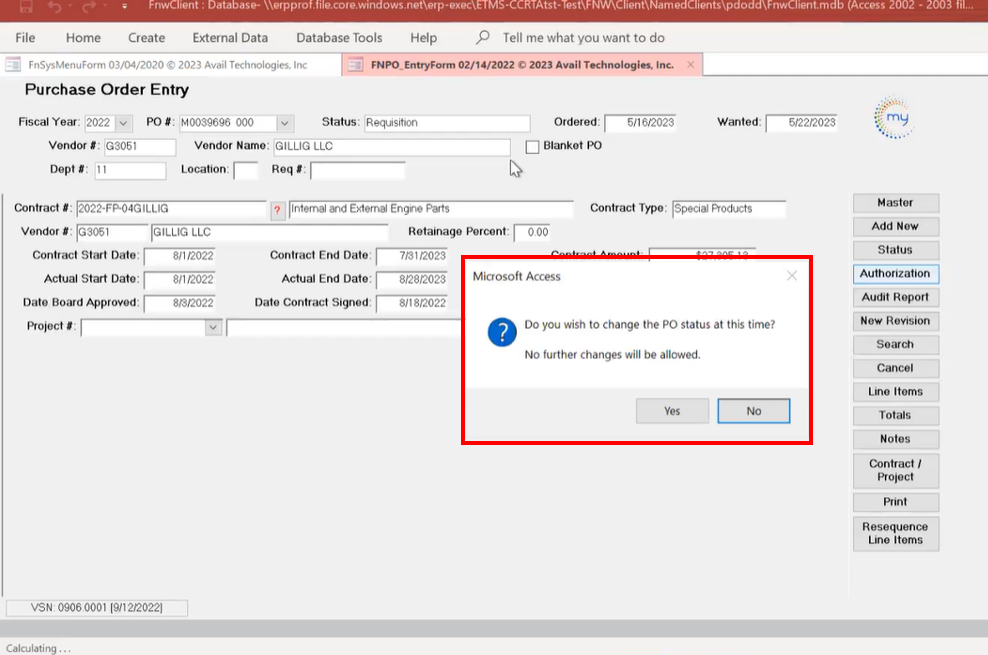Click the red question mark contract lookup button
988x655 pixels.
[x=278, y=210]
